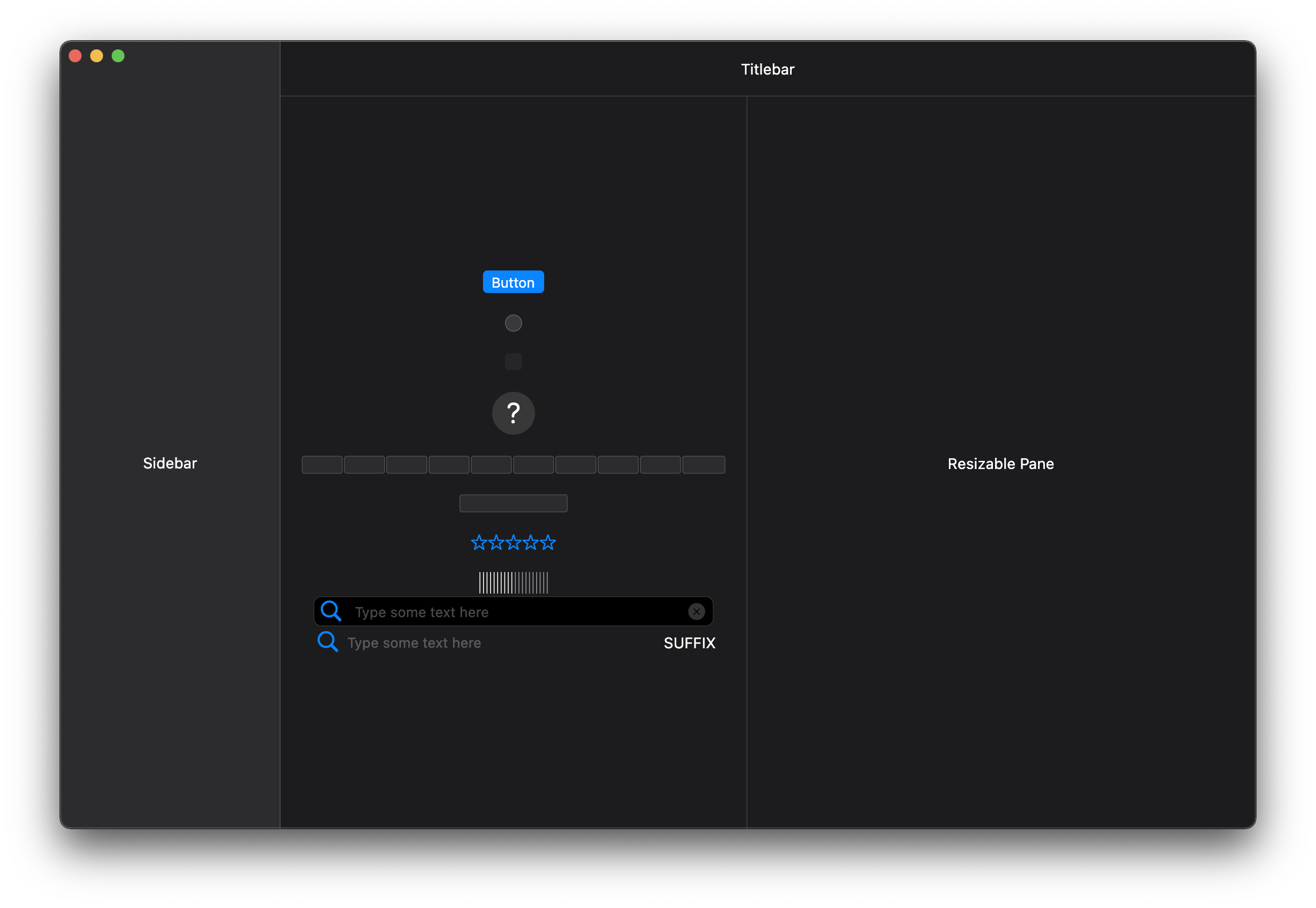Viewport: 1316px width, 908px height.
Task: Click the question mark help button
Action: (x=513, y=413)
